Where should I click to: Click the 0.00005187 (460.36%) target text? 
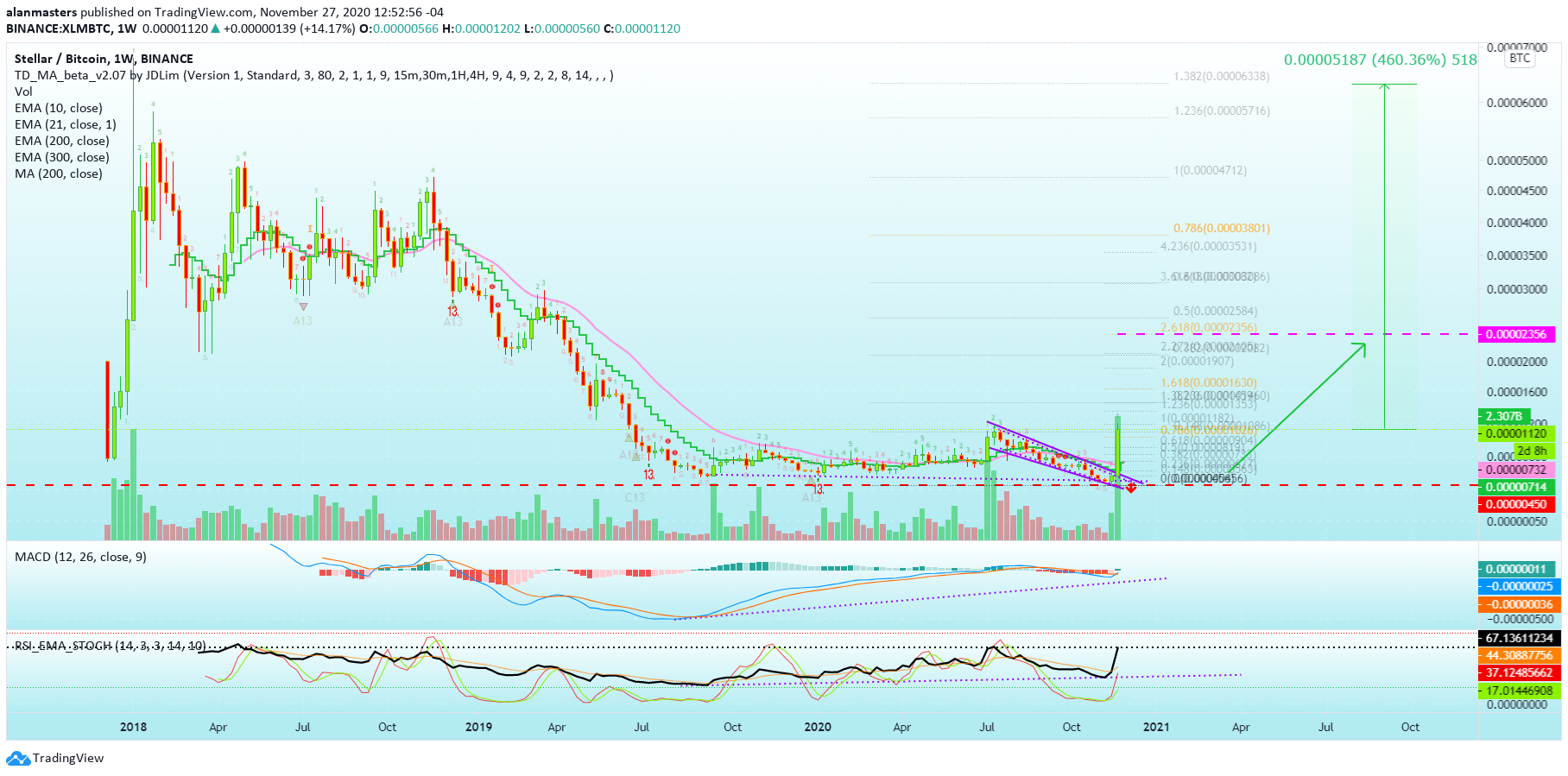point(1381,60)
